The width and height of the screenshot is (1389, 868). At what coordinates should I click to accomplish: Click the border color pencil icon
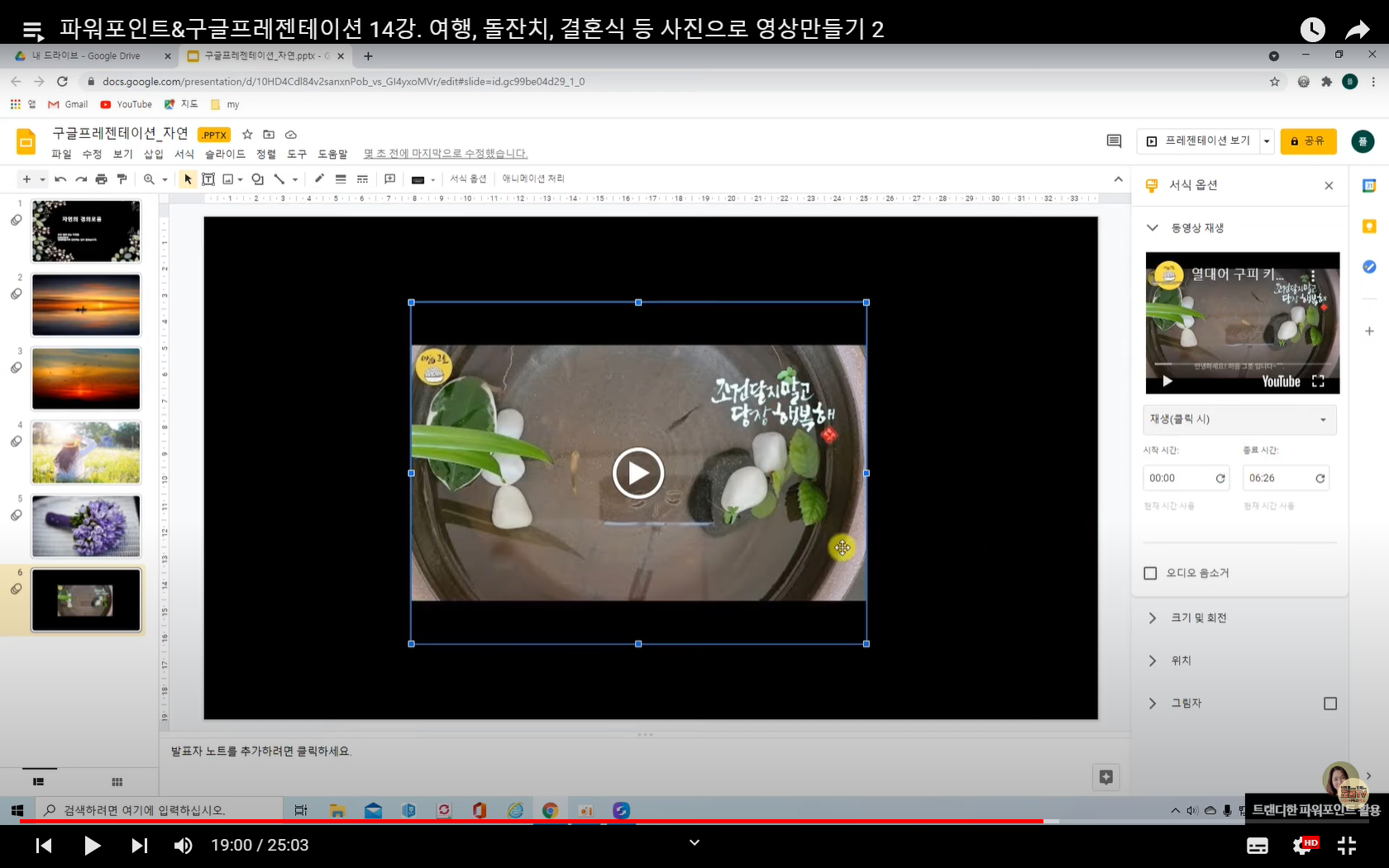click(x=319, y=179)
